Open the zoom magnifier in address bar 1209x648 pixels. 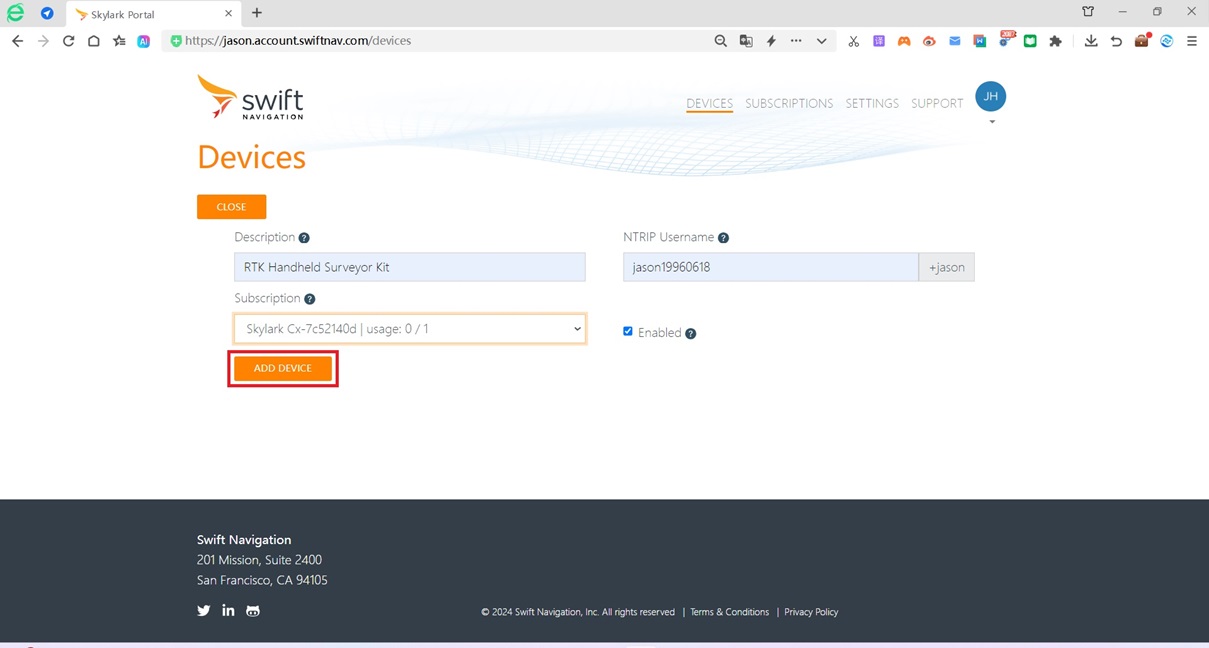click(x=720, y=41)
